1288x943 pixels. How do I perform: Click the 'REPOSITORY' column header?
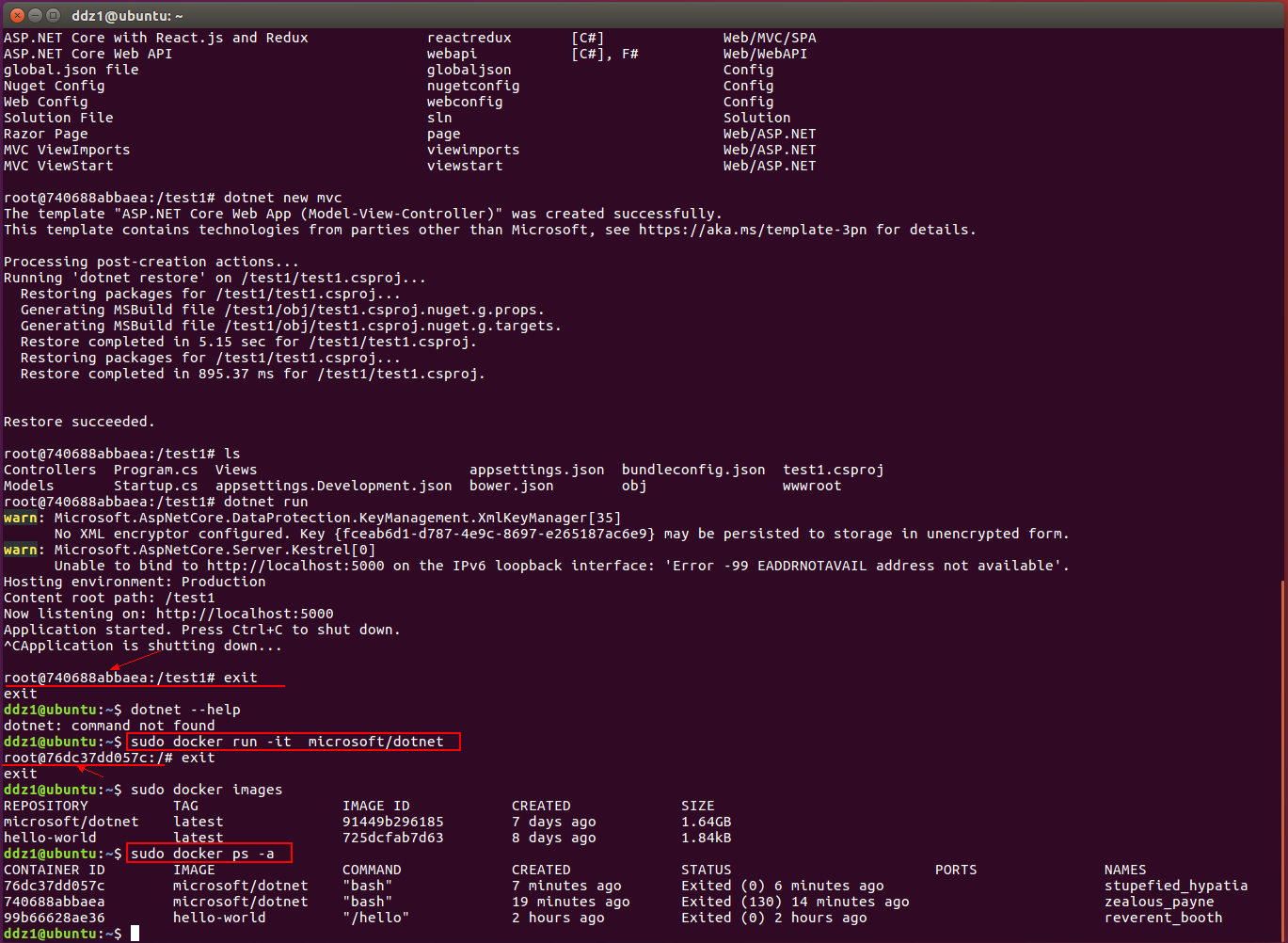(x=46, y=806)
